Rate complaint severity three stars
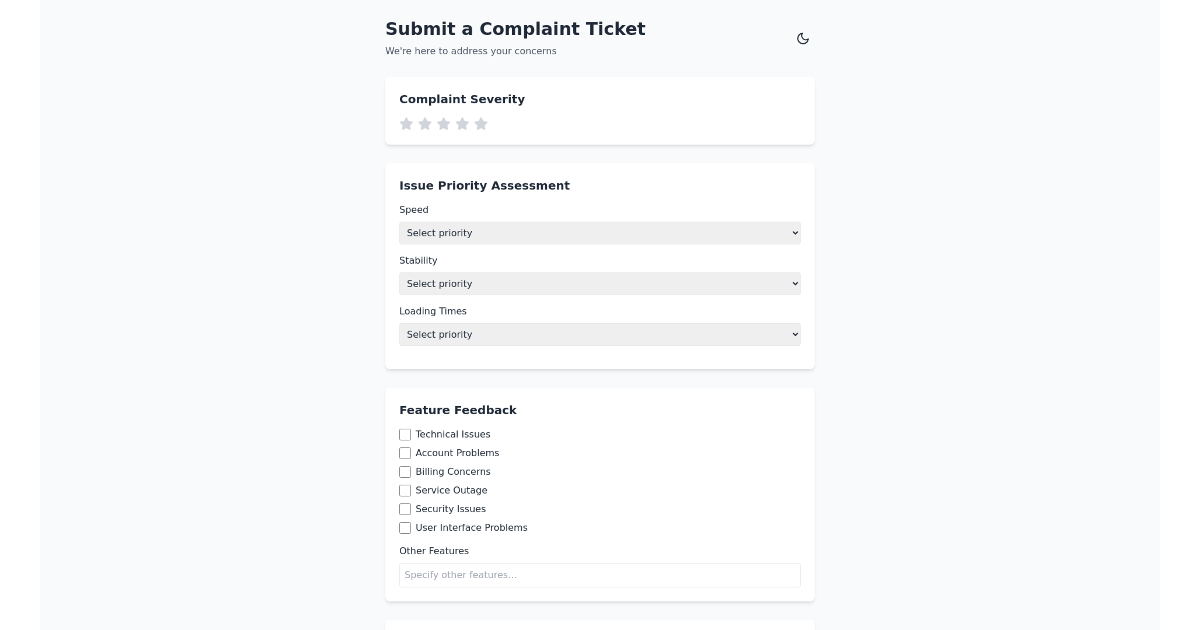The image size is (1200, 630). click(x=443, y=124)
